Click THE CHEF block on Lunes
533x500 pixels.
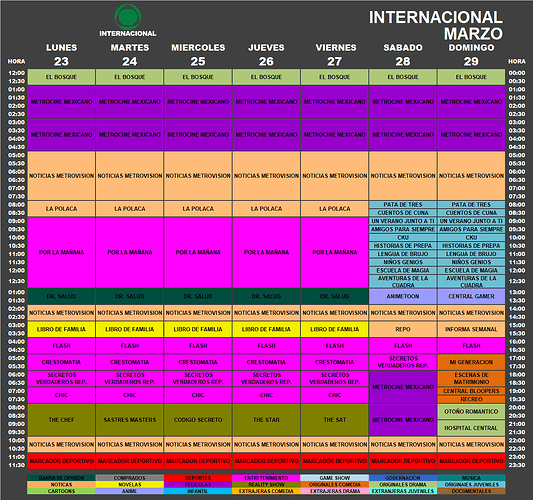62,420
